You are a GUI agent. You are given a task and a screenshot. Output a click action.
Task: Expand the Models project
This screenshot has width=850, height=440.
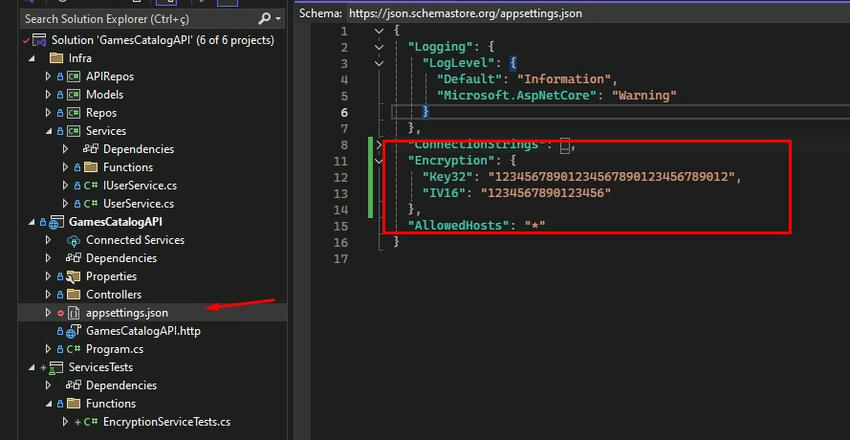[x=48, y=95]
